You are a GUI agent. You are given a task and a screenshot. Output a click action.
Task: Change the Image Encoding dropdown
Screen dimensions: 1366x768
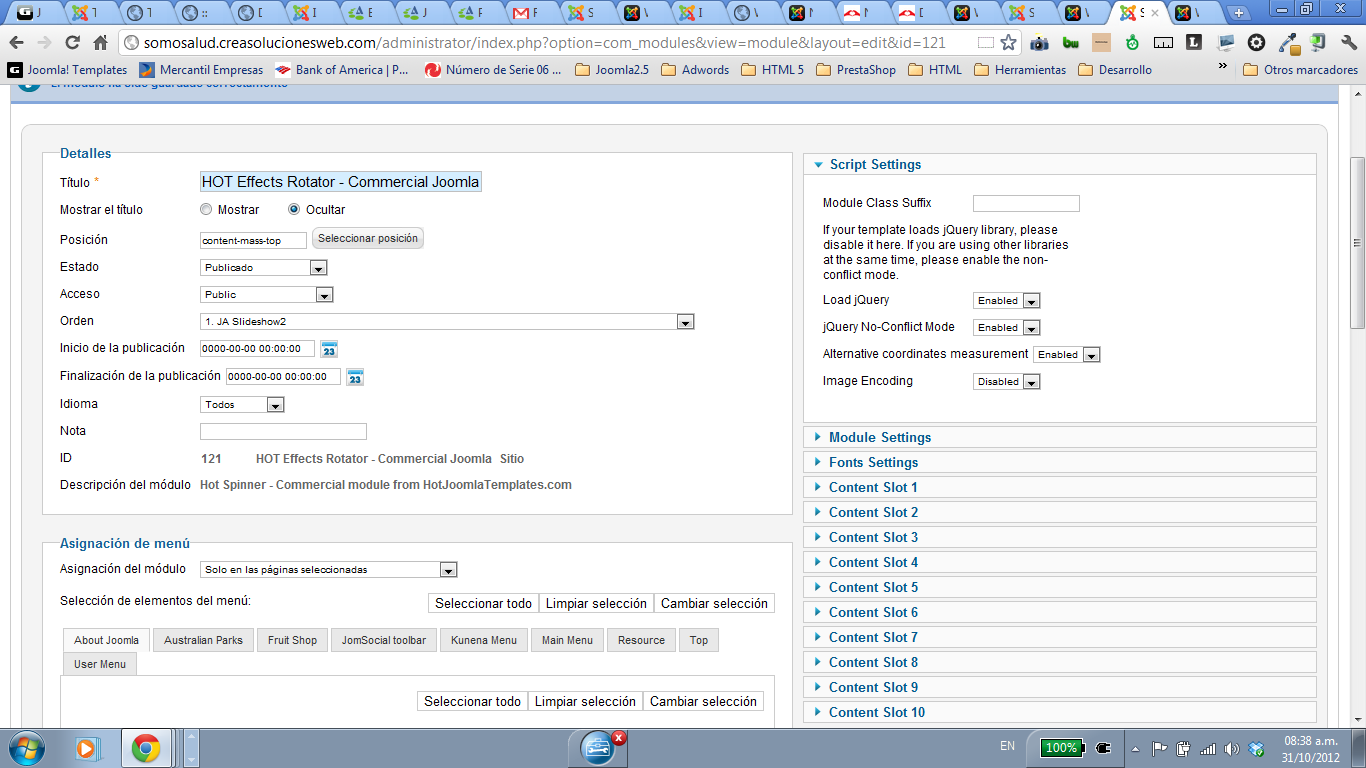(x=1007, y=382)
